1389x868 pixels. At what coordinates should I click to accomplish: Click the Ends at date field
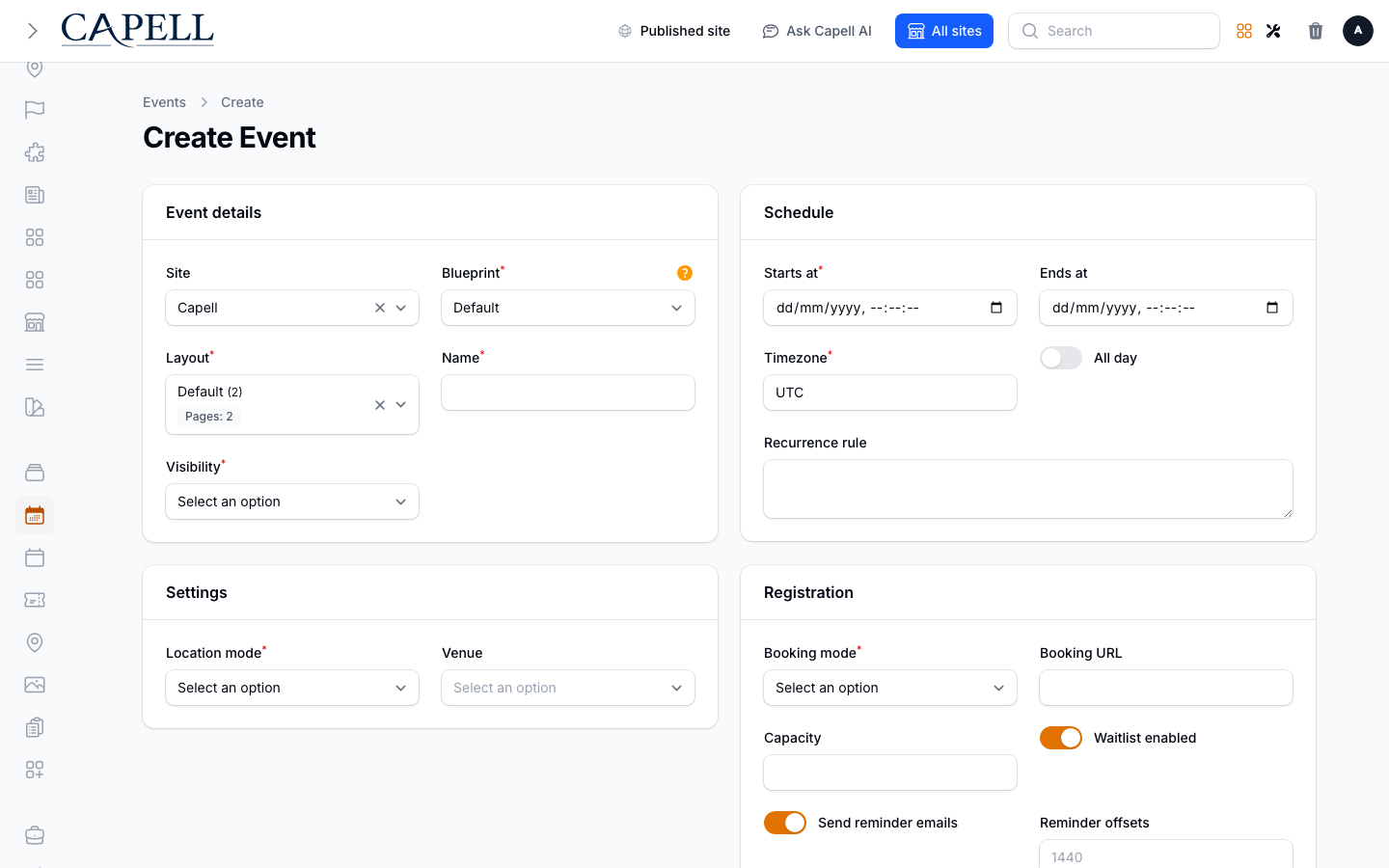(1166, 308)
